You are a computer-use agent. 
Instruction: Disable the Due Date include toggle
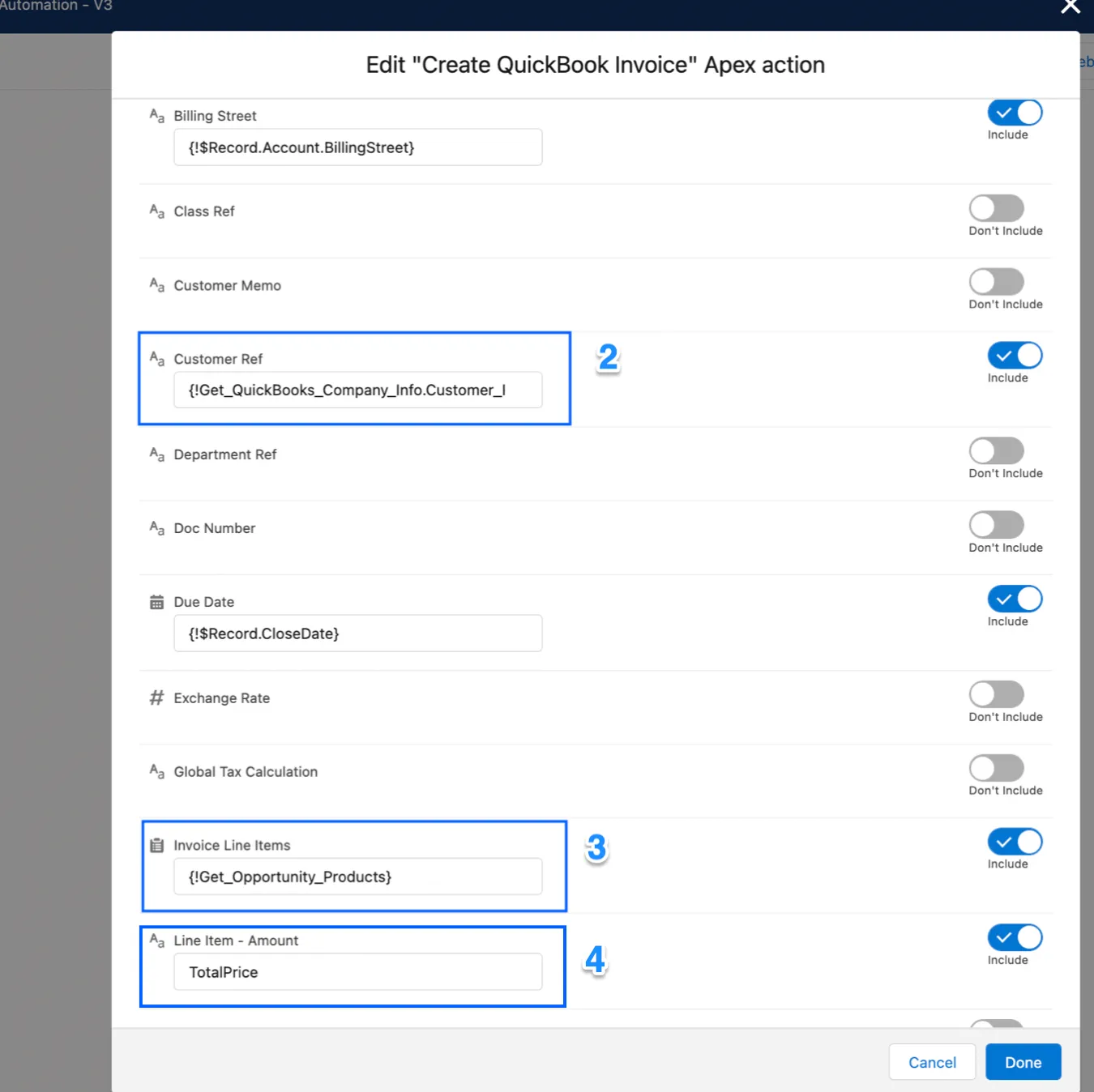coord(1015,599)
